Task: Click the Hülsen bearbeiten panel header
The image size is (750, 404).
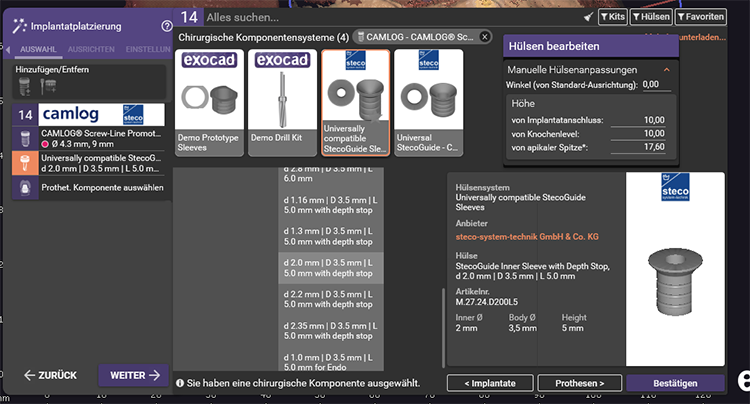Action: point(591,46)
